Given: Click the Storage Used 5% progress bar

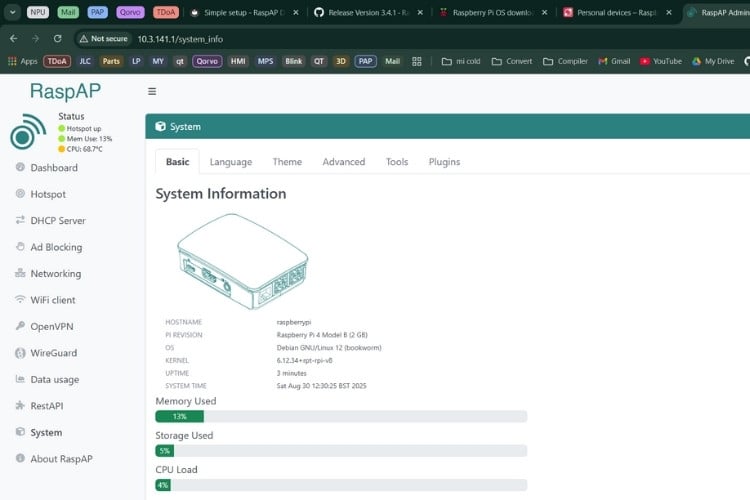Looking at the screenshot, I should click(341, 451).
